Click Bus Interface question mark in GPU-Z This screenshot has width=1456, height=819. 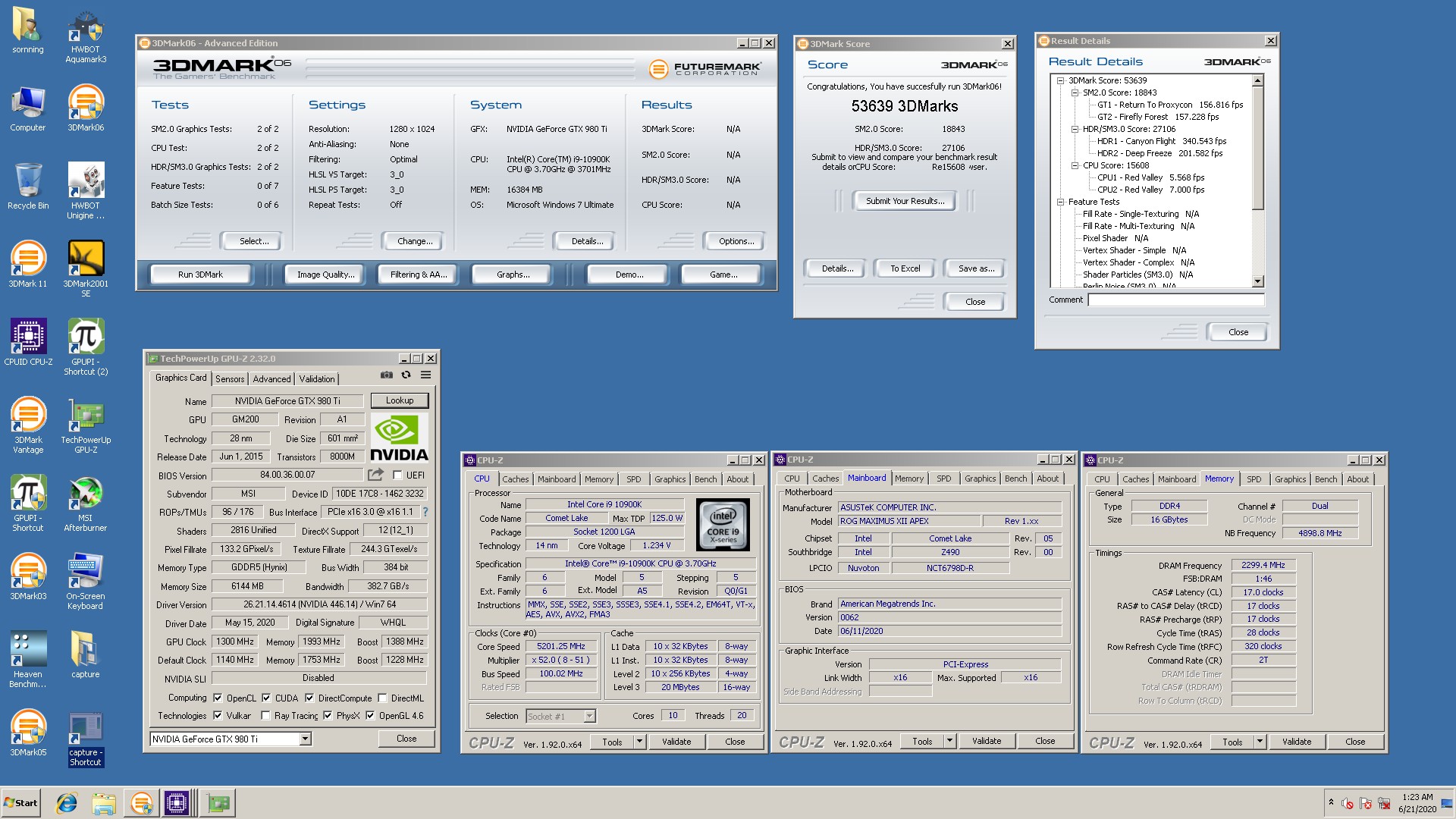pos(425,512)
